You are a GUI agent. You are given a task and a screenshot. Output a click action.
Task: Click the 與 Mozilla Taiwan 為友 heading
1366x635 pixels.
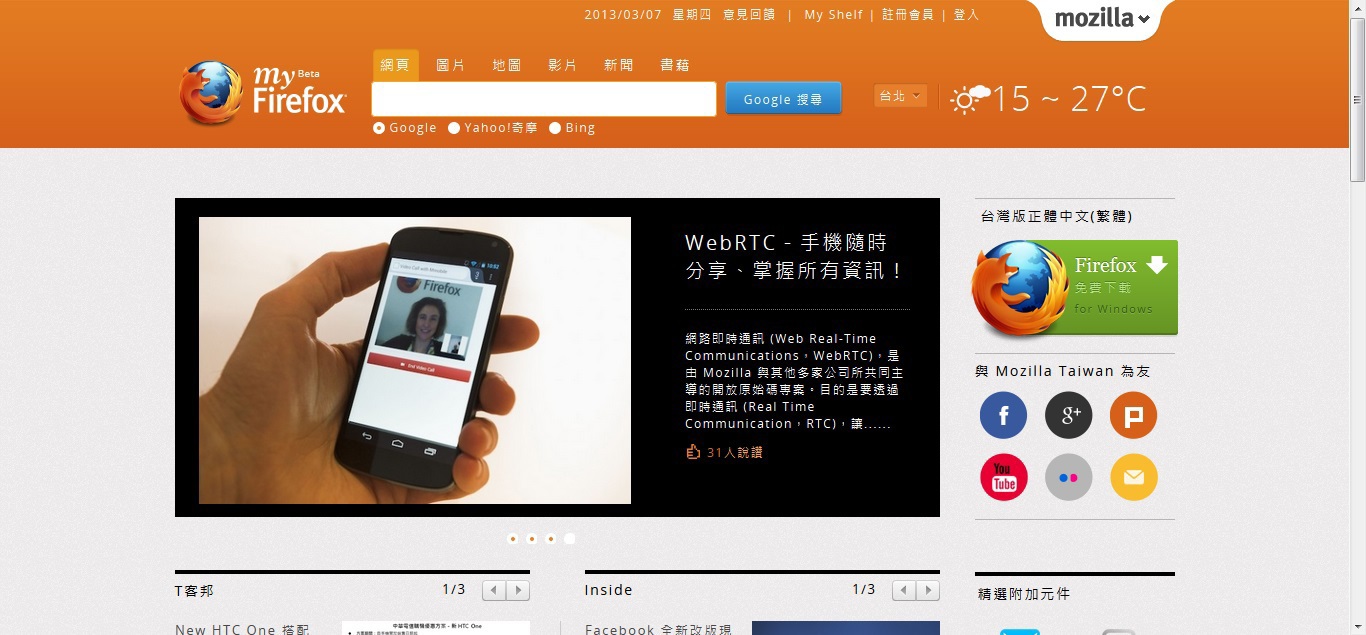click(x=1063, y=371)
